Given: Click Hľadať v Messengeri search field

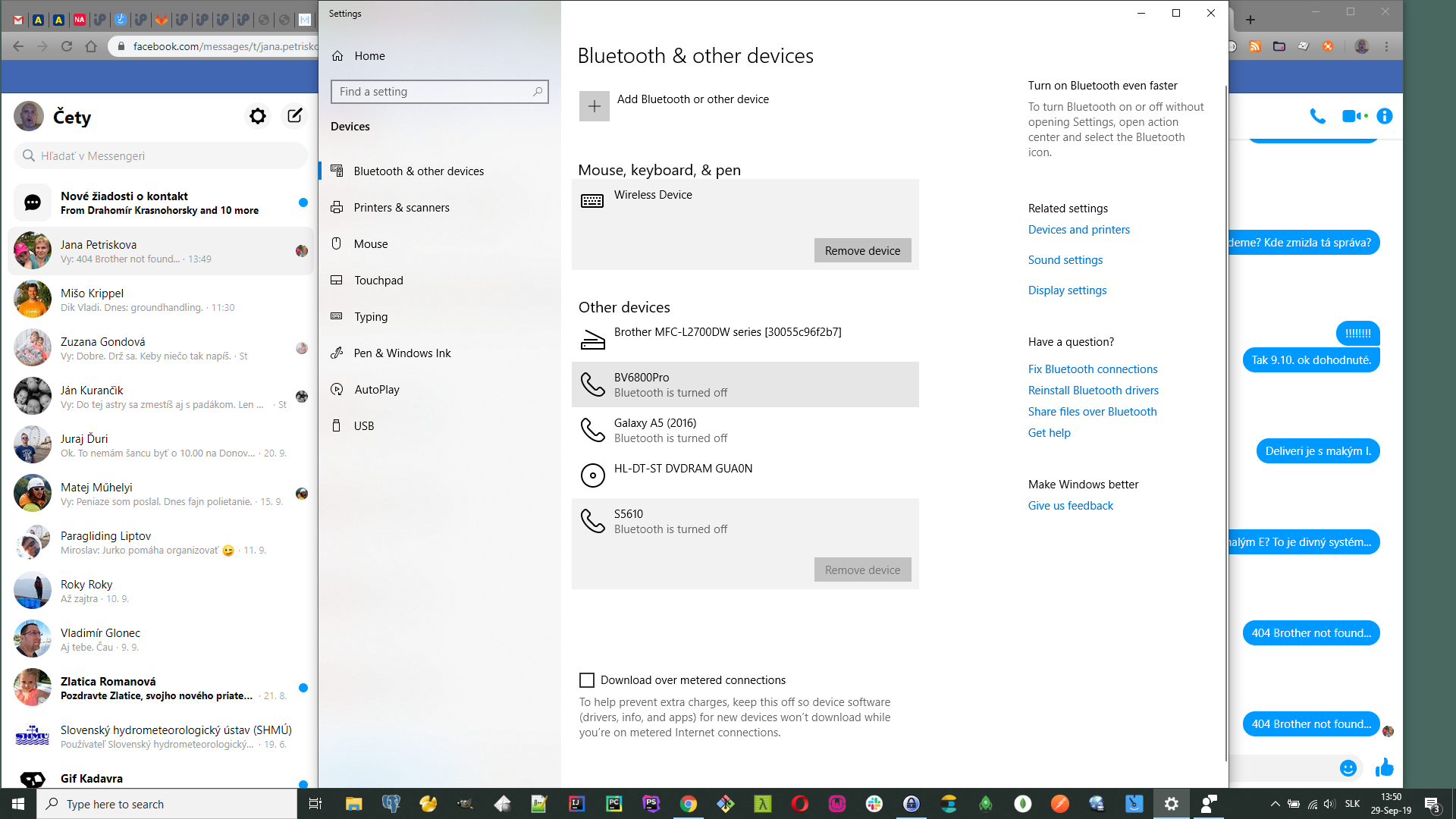Looking at the screenshot, I should [x=161, y=155].
